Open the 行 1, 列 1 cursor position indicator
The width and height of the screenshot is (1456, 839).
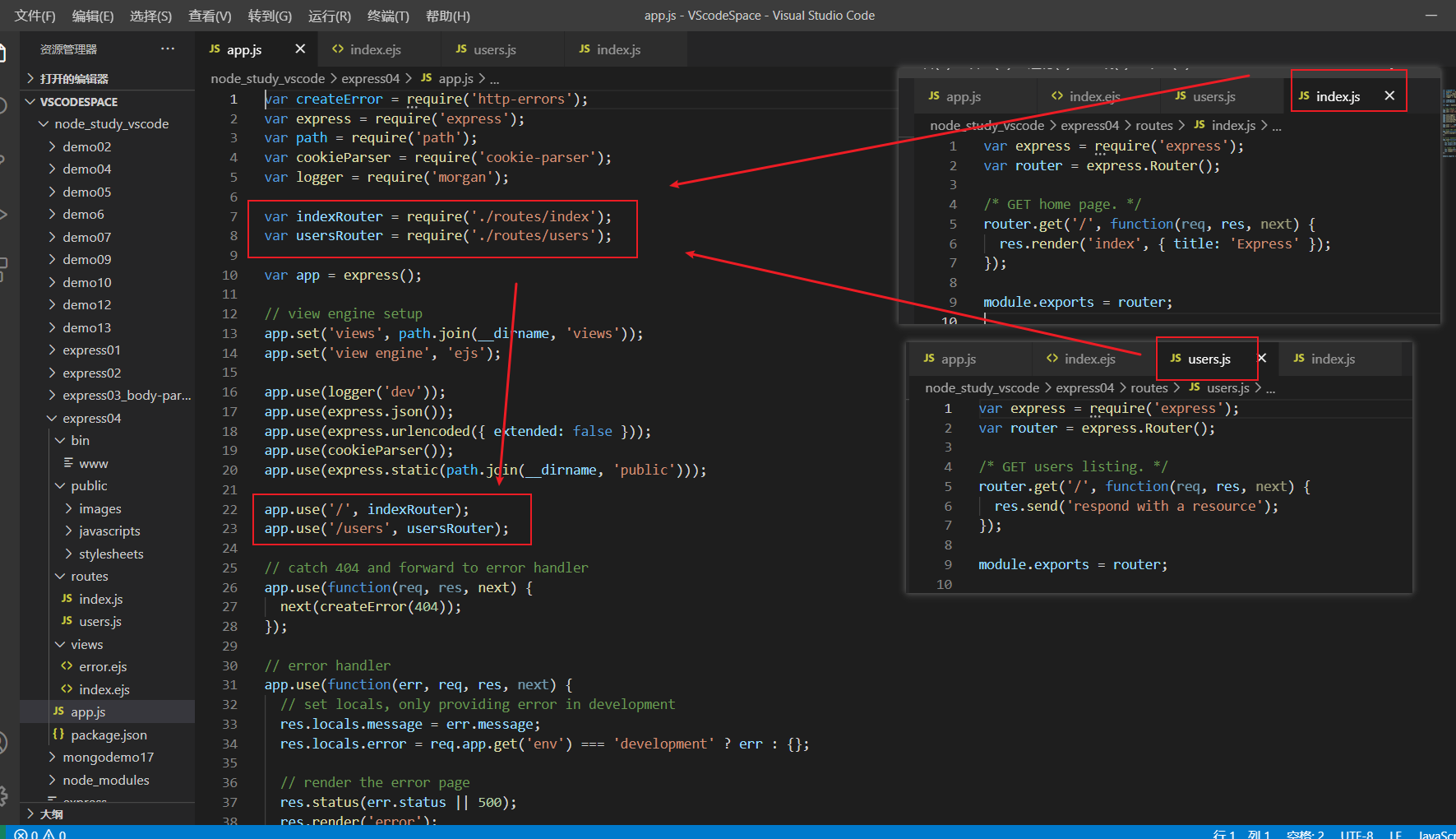tap(1241, 833)
